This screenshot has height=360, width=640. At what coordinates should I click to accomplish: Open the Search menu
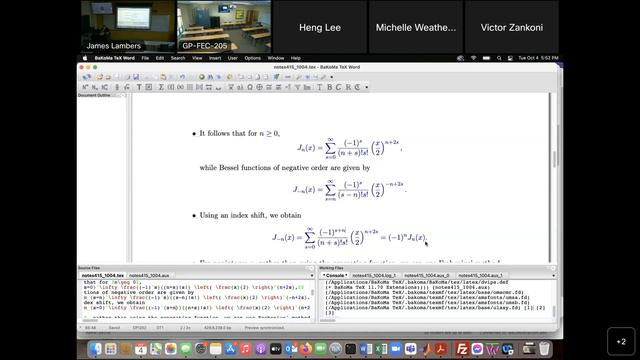pyautogui.click(x=178, y=58)
